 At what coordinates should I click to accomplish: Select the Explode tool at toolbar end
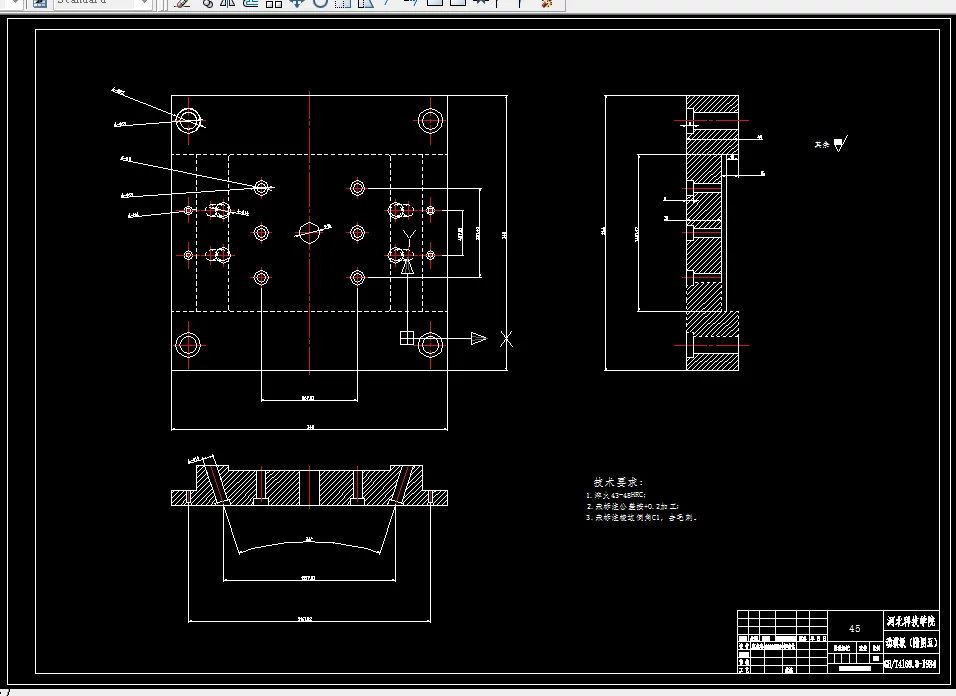547,2
